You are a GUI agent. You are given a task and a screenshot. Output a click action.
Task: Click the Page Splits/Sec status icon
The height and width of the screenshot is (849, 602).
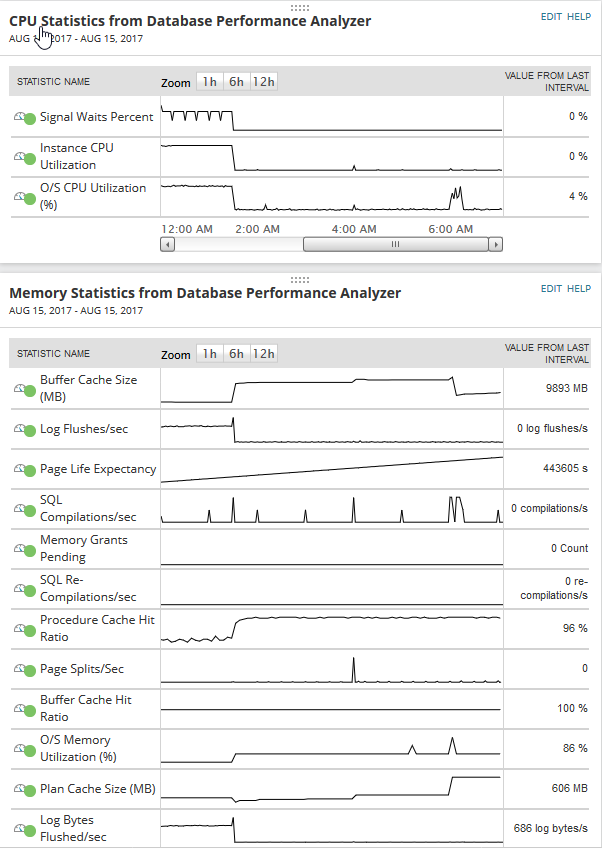(25, 669)
